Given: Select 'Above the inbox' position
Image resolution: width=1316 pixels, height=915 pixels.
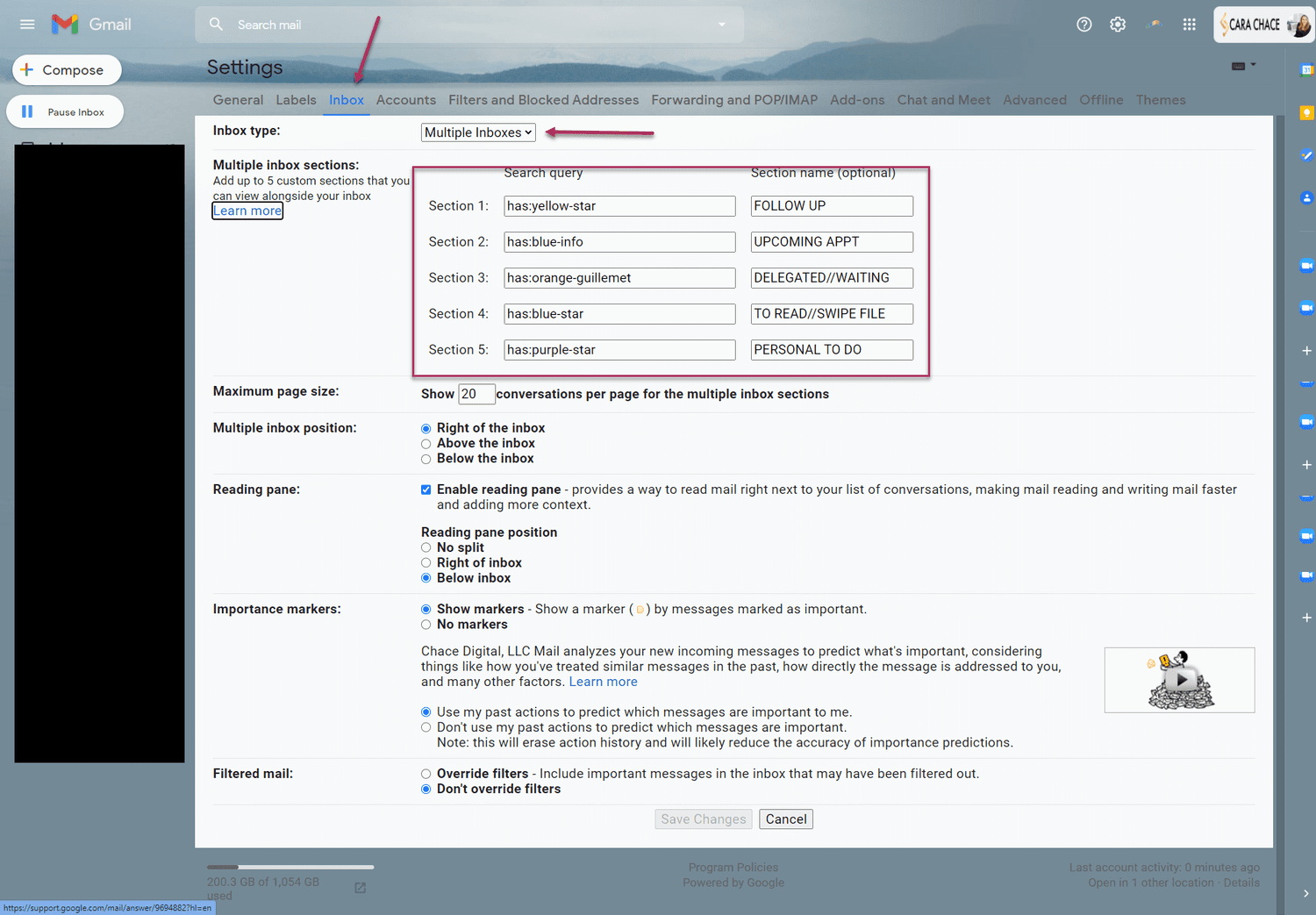Looking at the screenshot, I should [x=426, y=443].
